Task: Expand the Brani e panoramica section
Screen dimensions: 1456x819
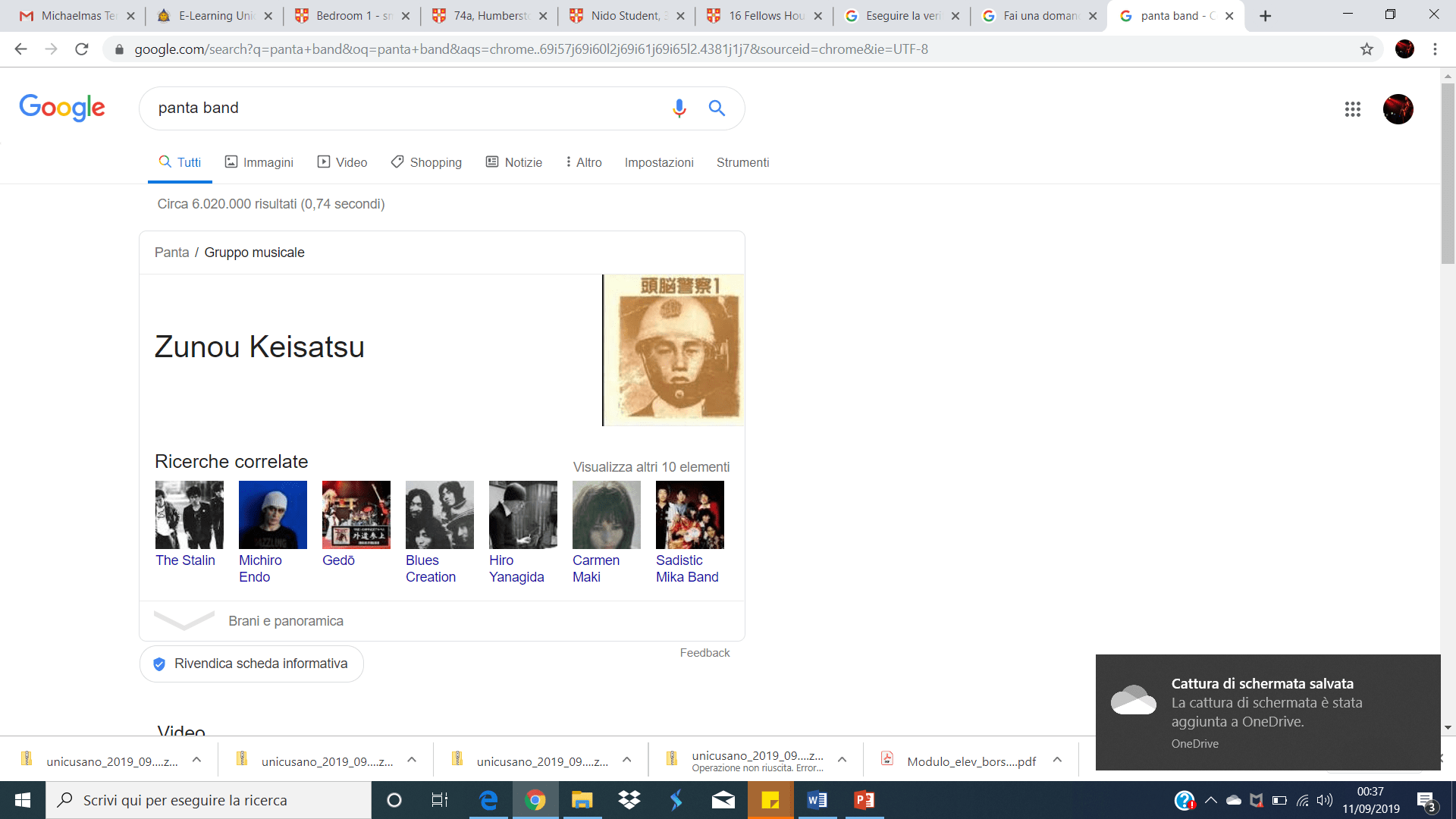Action: (184, 620)
